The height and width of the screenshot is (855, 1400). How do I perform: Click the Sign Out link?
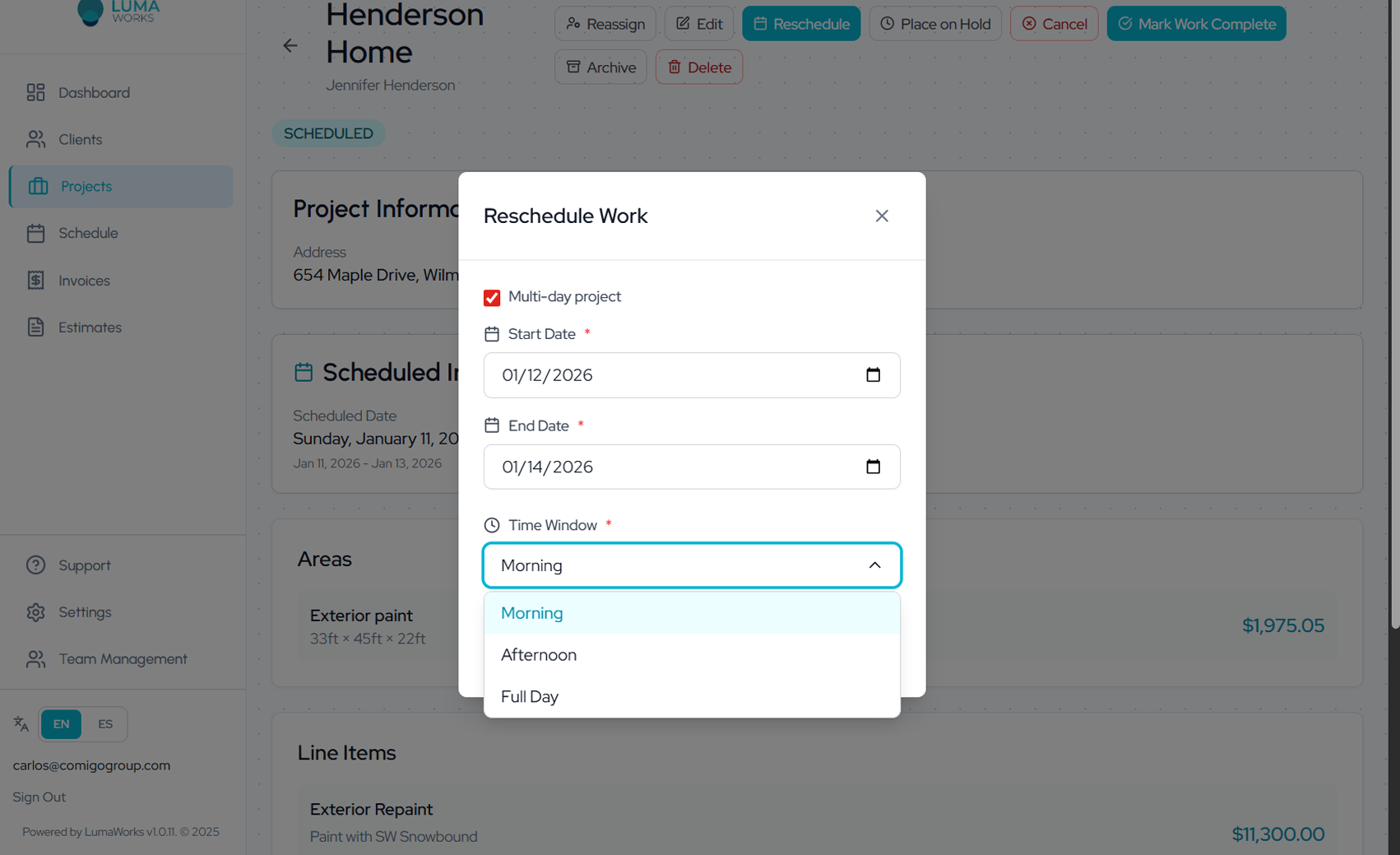pos(39,797)
